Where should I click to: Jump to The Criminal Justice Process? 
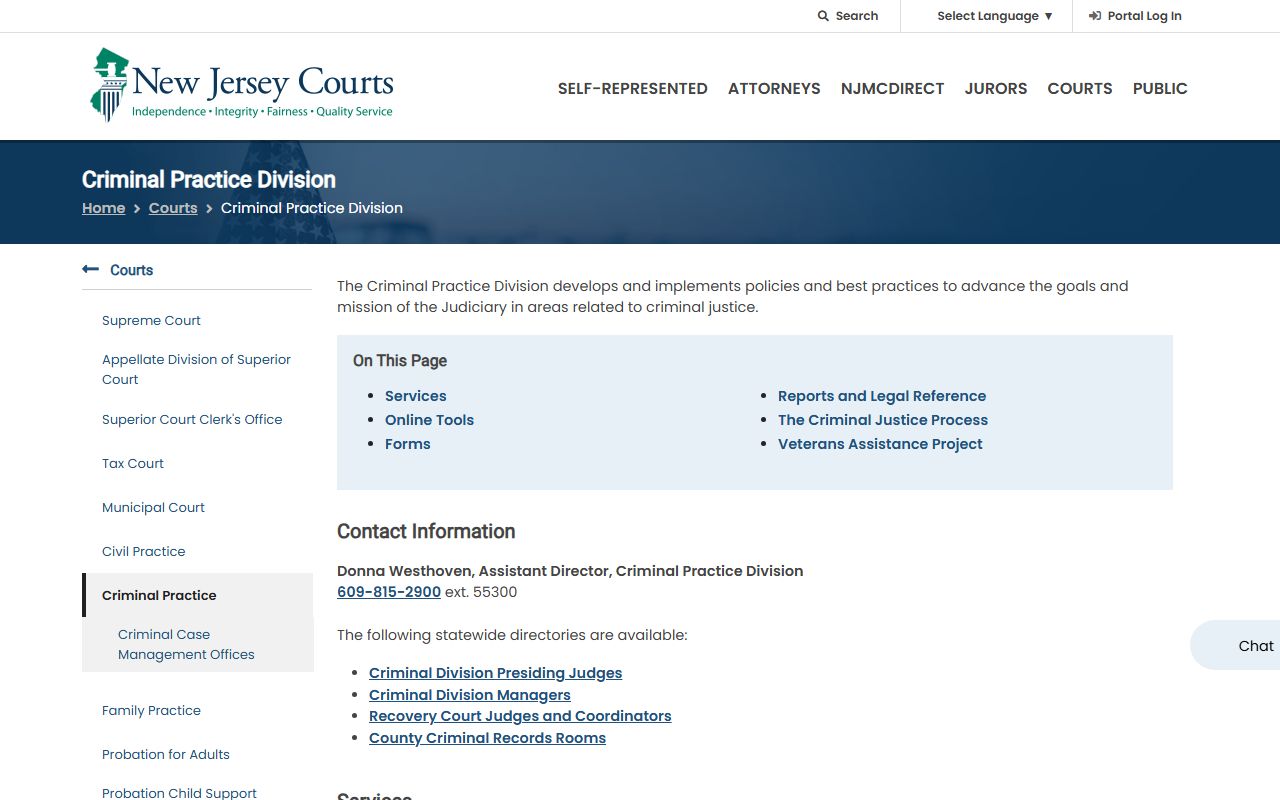point(883,420)
